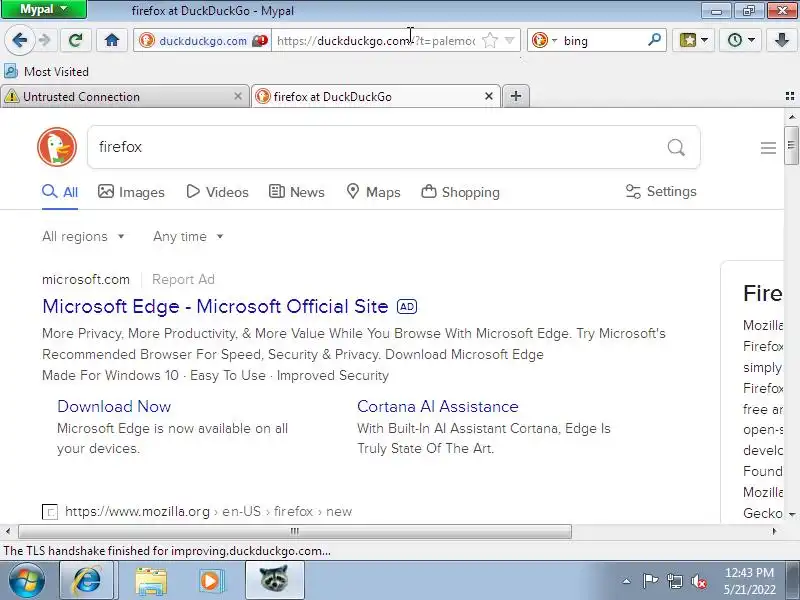800x600 pixels.
Task: Click the network tray icon
Action: click(674, 581)
